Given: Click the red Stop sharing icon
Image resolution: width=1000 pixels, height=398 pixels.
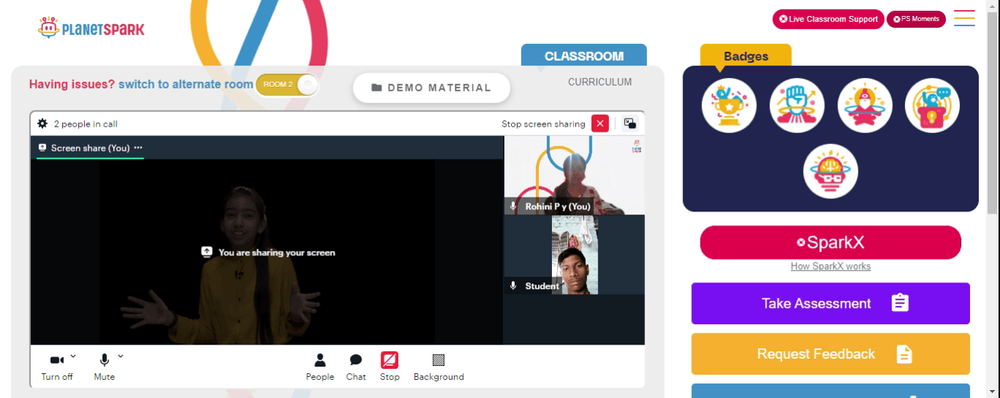Looking at the screenshot, I should click(390, 360).
